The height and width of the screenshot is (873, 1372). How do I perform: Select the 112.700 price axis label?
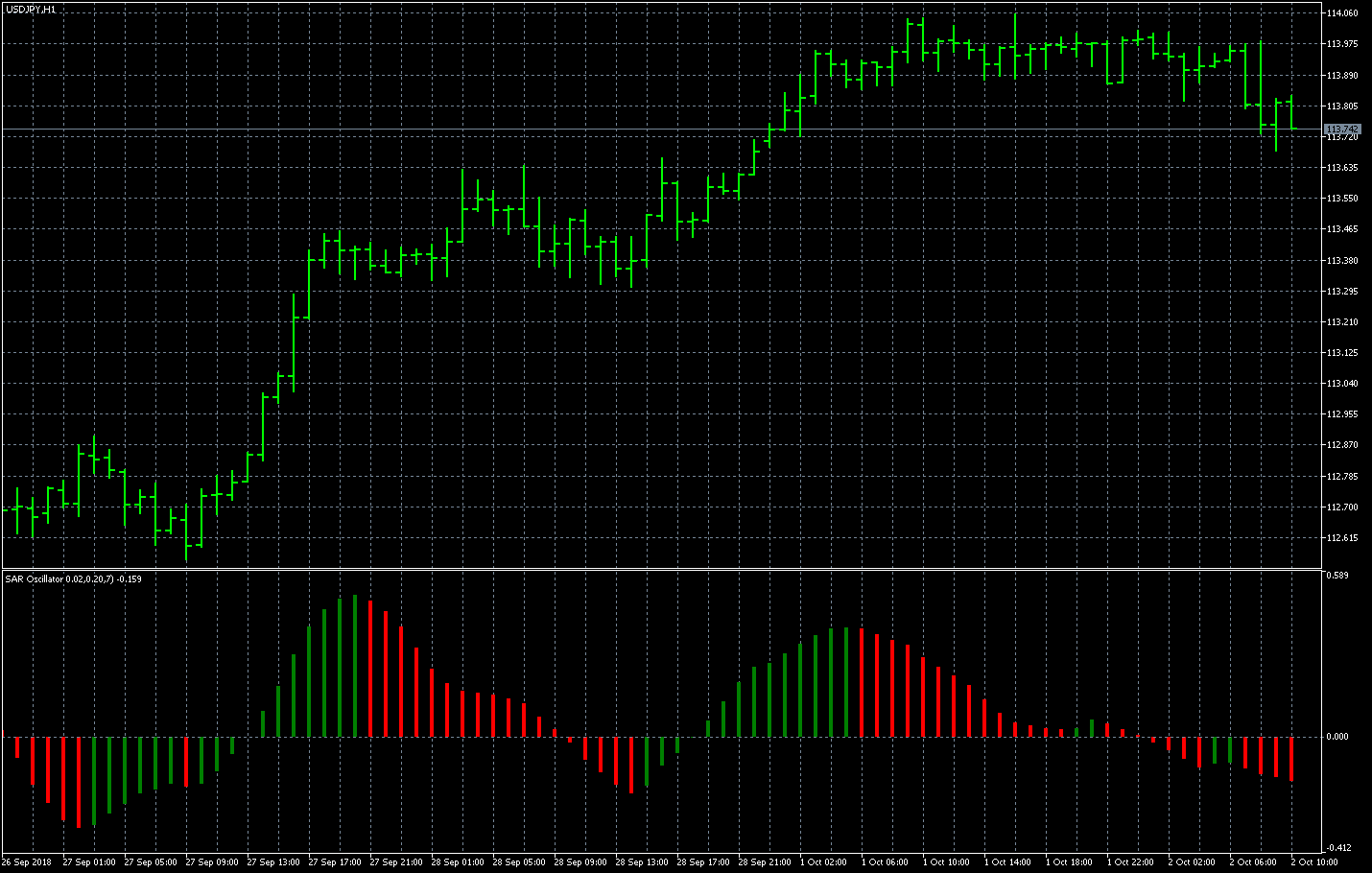point(1341,507)
